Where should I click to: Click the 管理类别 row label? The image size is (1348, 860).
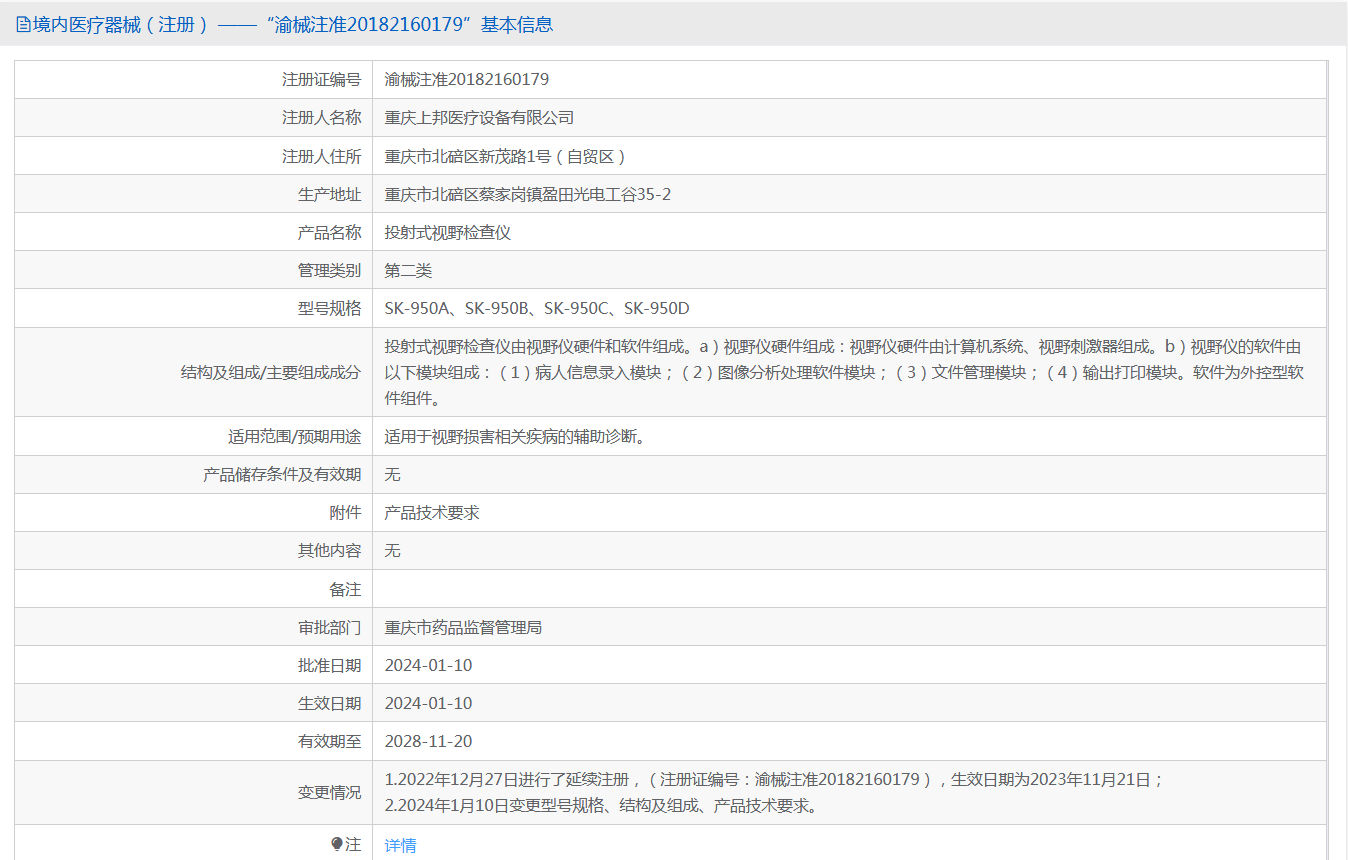click(x=329, y=270)
